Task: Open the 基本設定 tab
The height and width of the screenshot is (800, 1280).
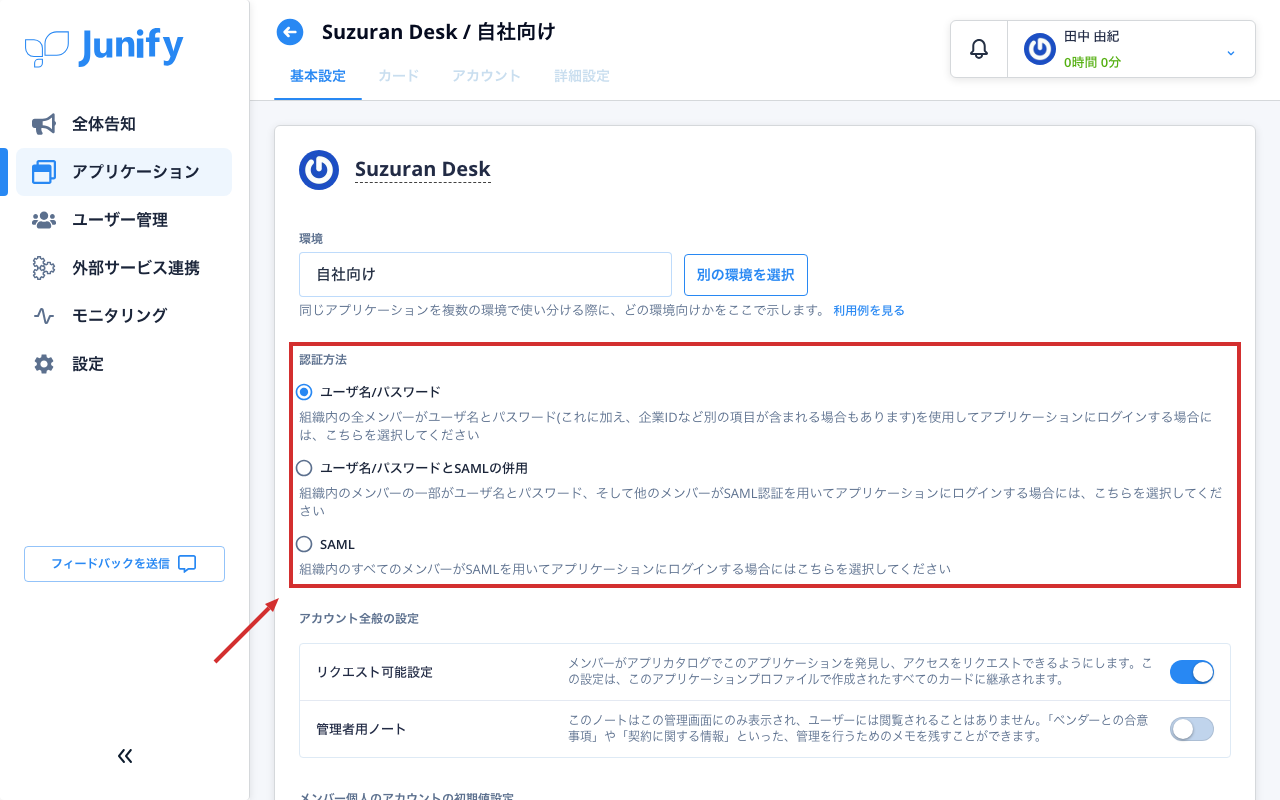Action: [x=318, y=76]
